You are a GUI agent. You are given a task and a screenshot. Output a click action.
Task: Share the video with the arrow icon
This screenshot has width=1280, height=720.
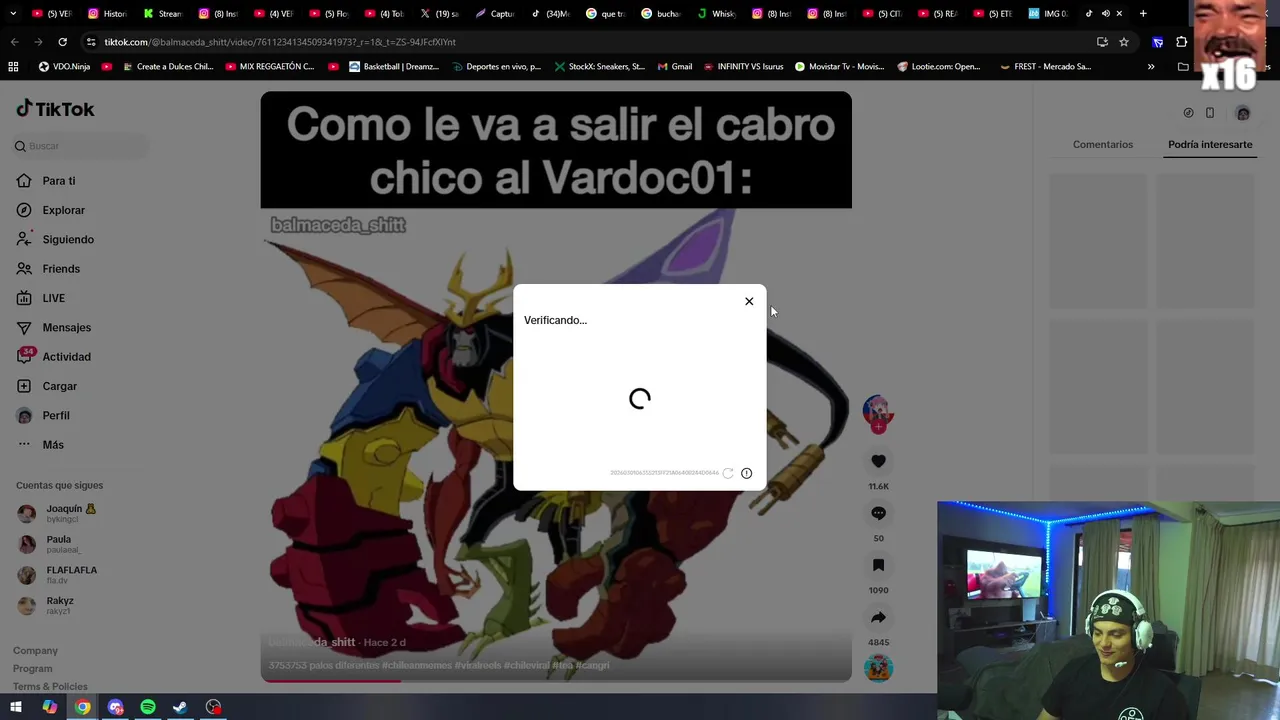pyautogui.click(x=878, y=617)
